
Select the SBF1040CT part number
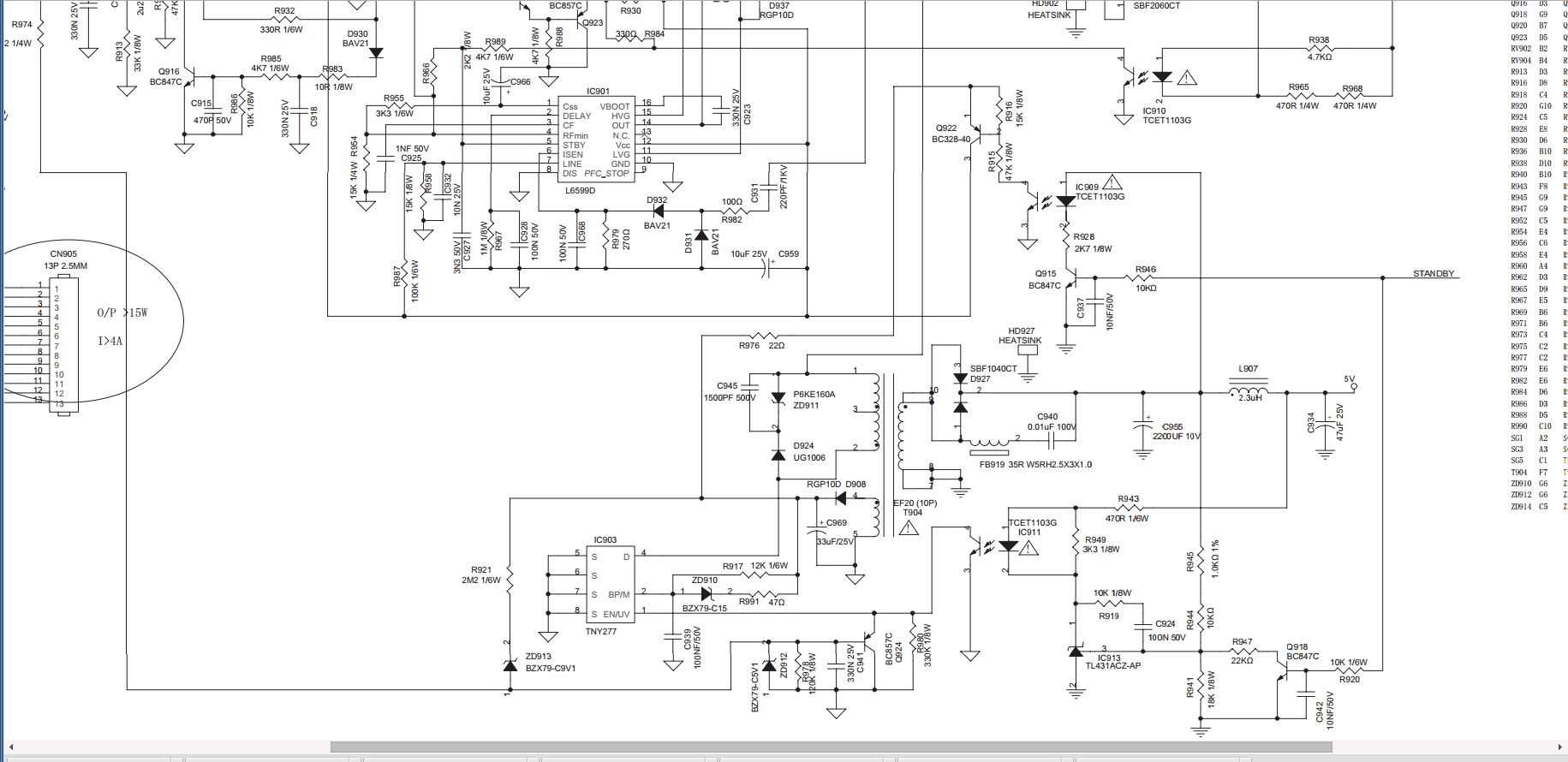[x=993, y=369]
